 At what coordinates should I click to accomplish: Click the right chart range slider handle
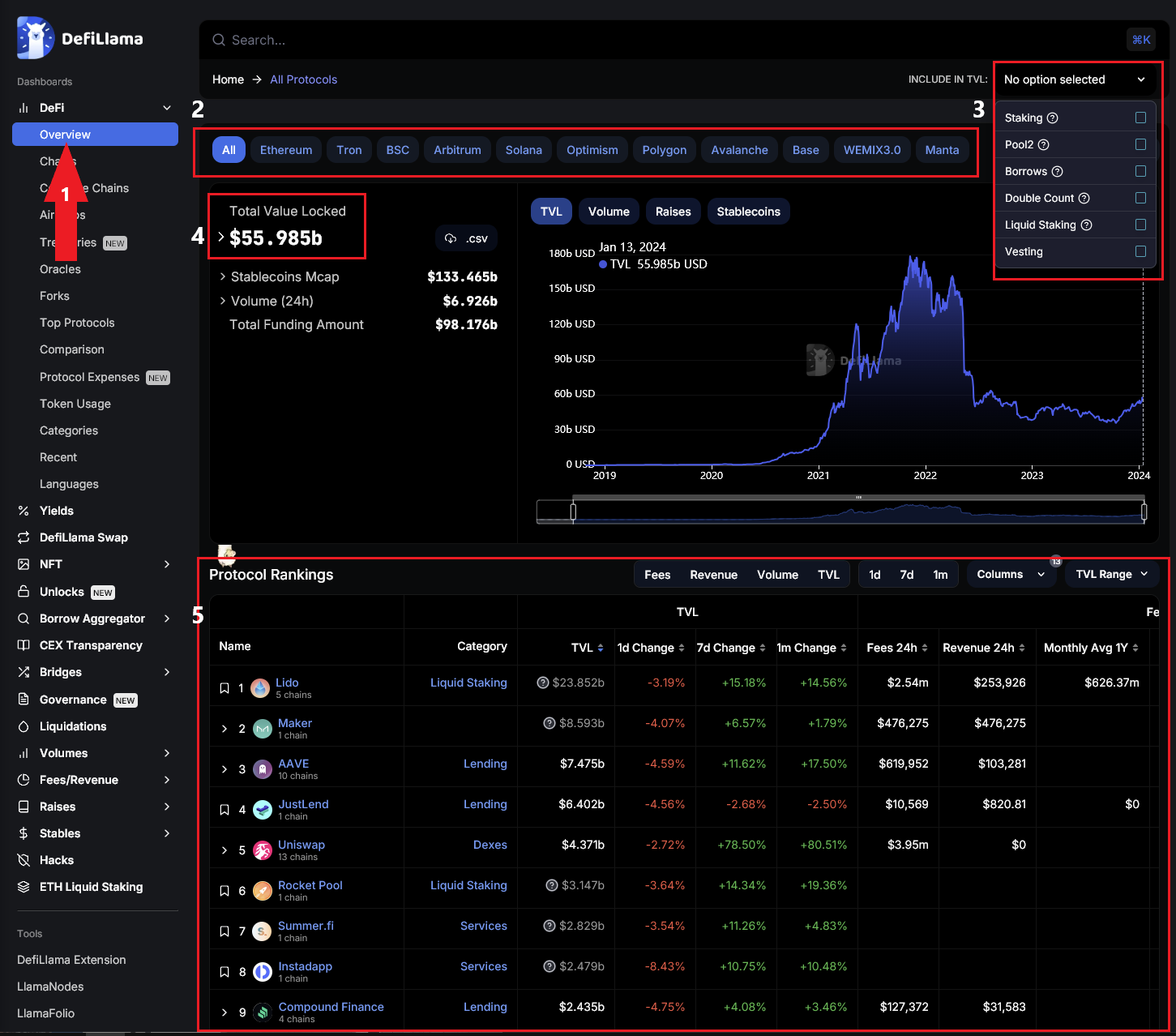pyautogui.click(x=1144, y=512)
